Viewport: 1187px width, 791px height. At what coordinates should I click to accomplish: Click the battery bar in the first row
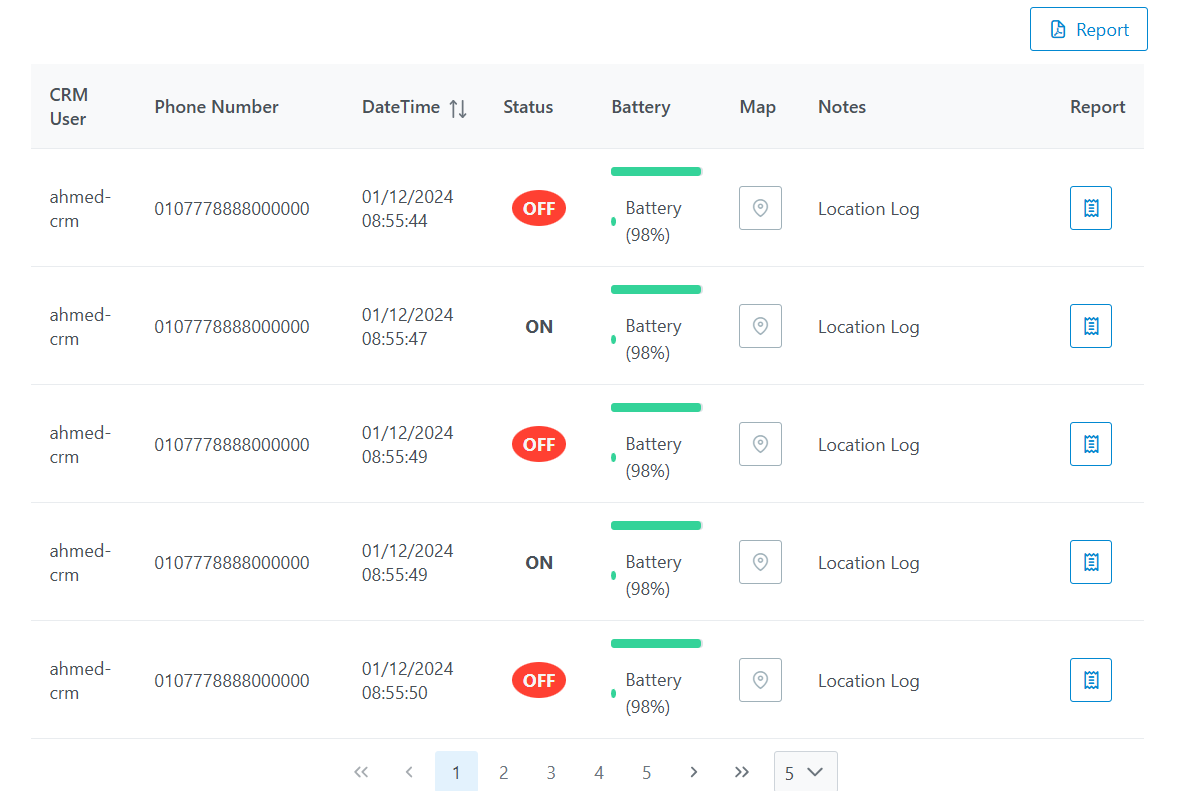pos(656,172)
